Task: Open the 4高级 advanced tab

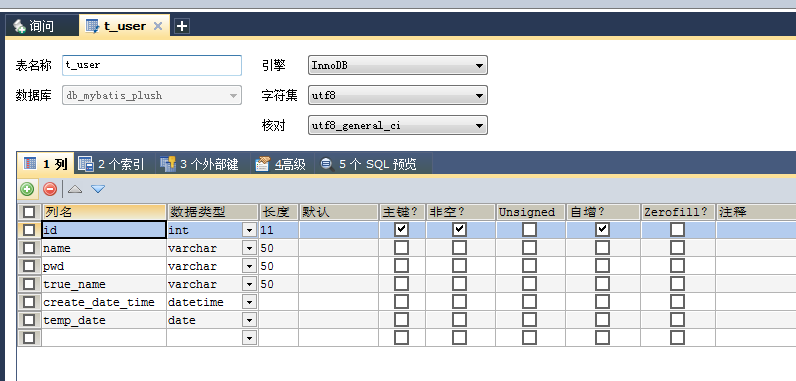Action: point(281,164)
